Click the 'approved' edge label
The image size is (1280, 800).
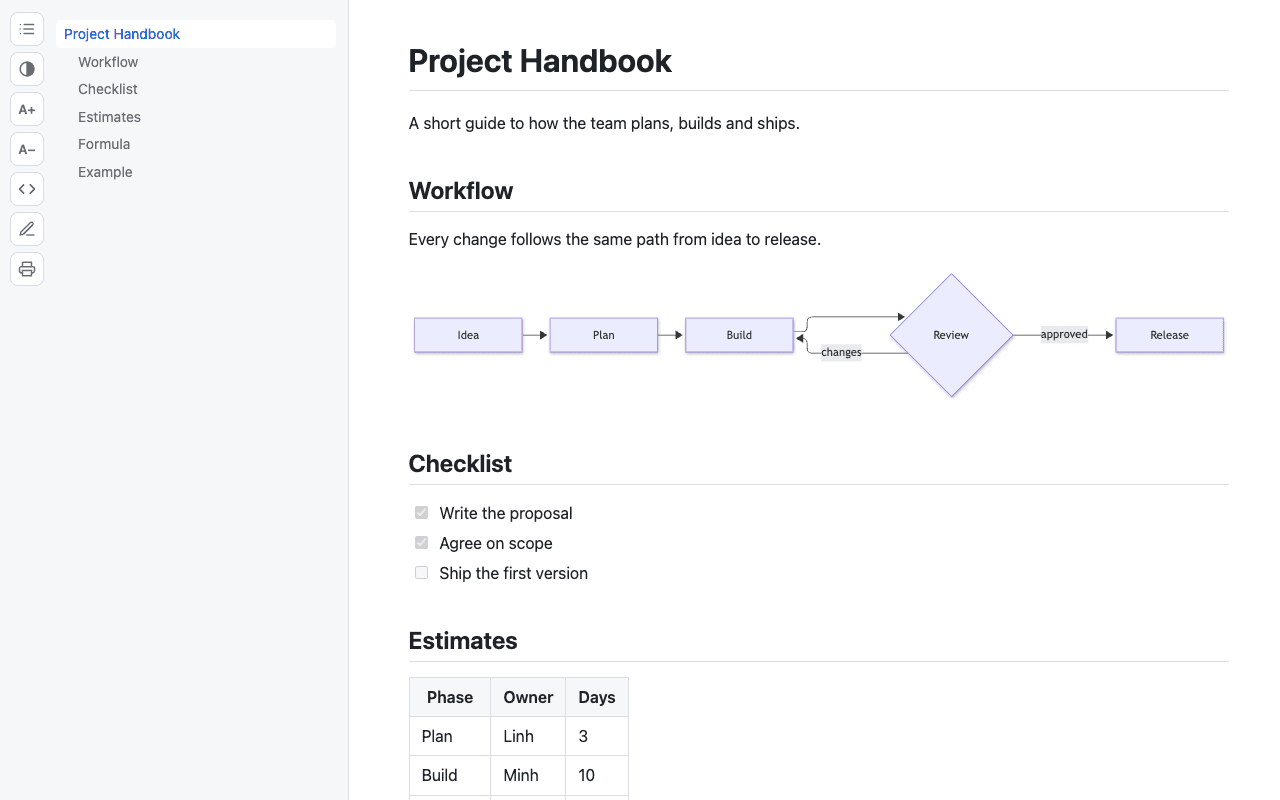click(x=1064, y=334)
